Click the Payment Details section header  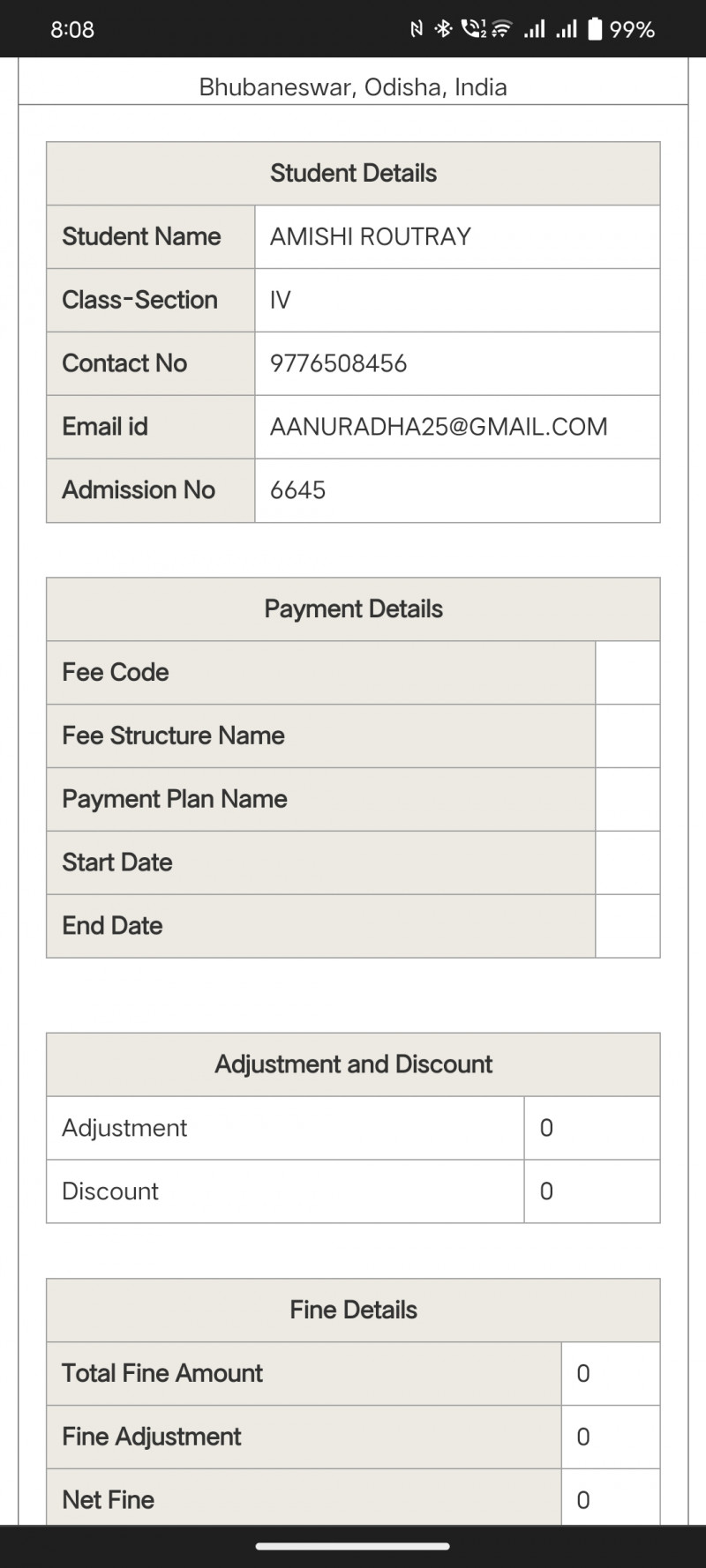click(353, 609)
